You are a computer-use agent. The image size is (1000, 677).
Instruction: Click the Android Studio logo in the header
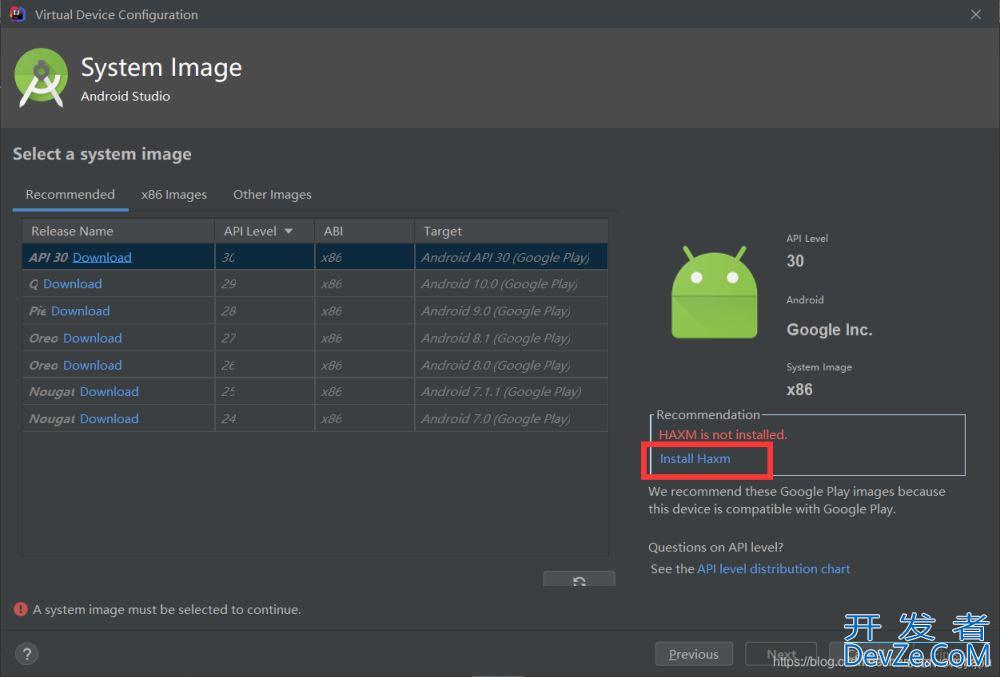click(41, 77)
